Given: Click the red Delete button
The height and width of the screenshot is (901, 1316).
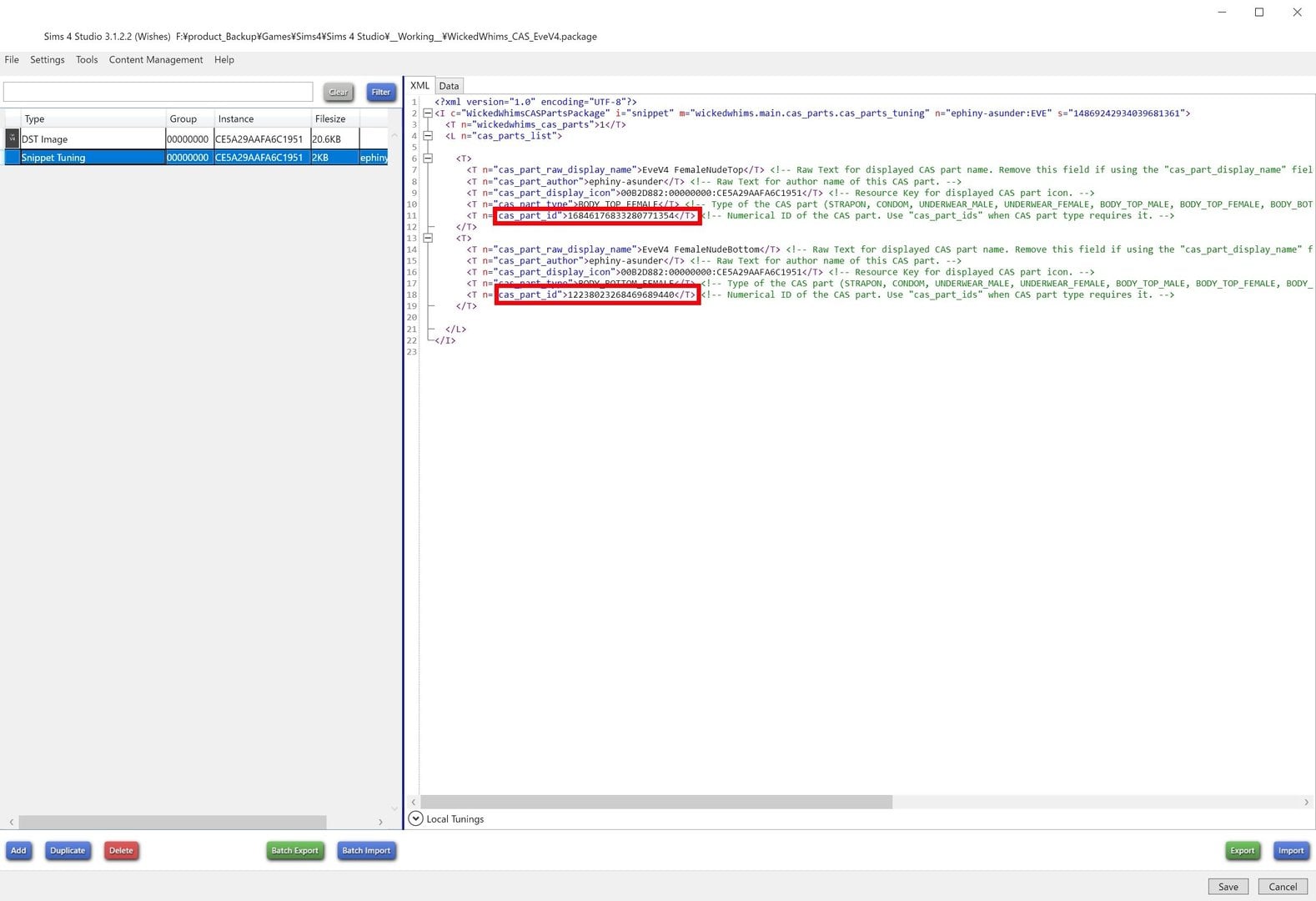Looking at the screenshot, I should tap(121, 851).
